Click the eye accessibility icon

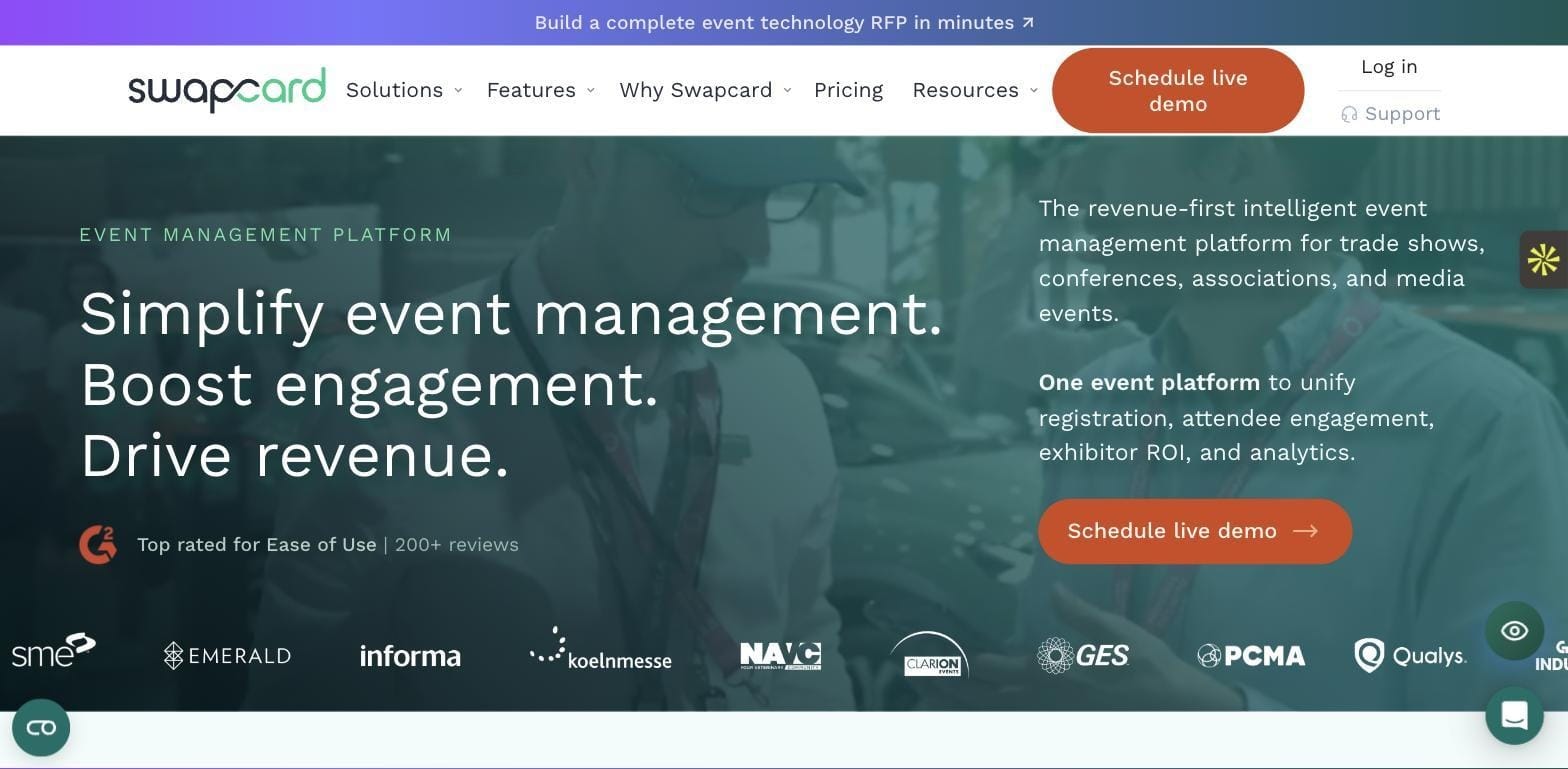tap(1514, 631)
